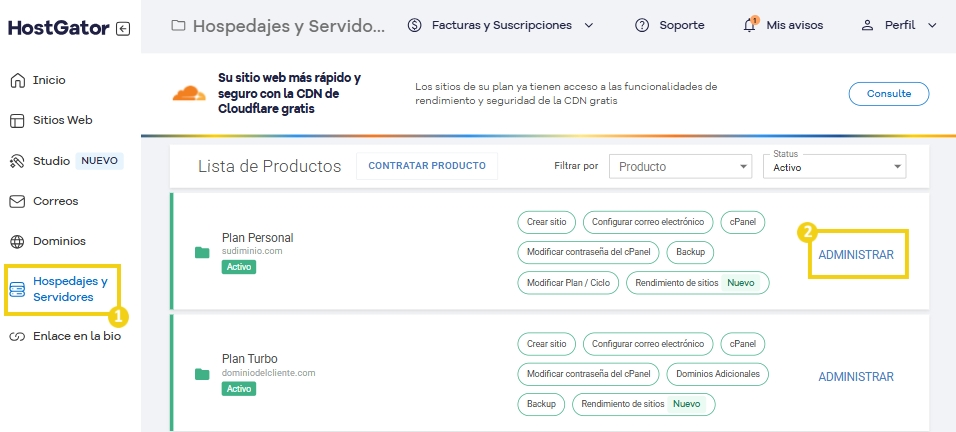
Task: Click Crear sitio for Plan Turbo
Action: coord(546,344)
